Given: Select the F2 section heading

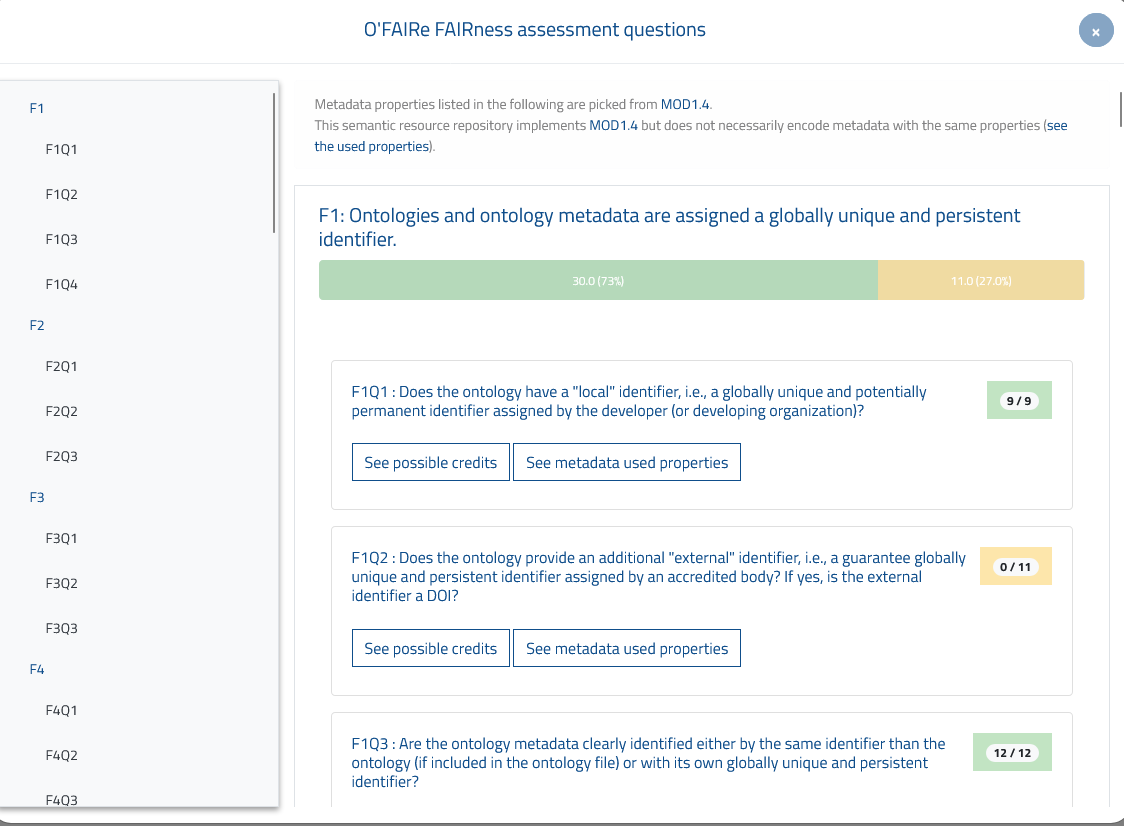Looking at the screenshot, I should coord(37,326).
